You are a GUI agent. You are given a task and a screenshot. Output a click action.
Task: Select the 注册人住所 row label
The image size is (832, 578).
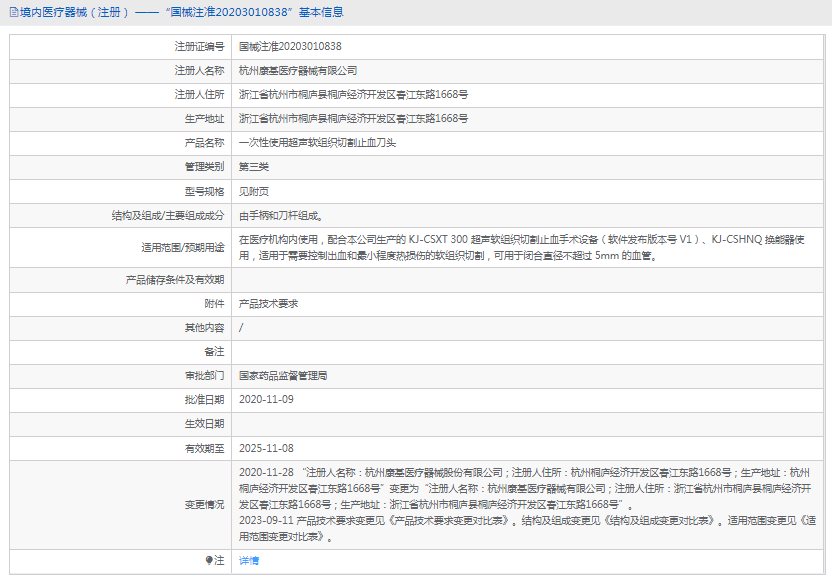pos(200,94)
